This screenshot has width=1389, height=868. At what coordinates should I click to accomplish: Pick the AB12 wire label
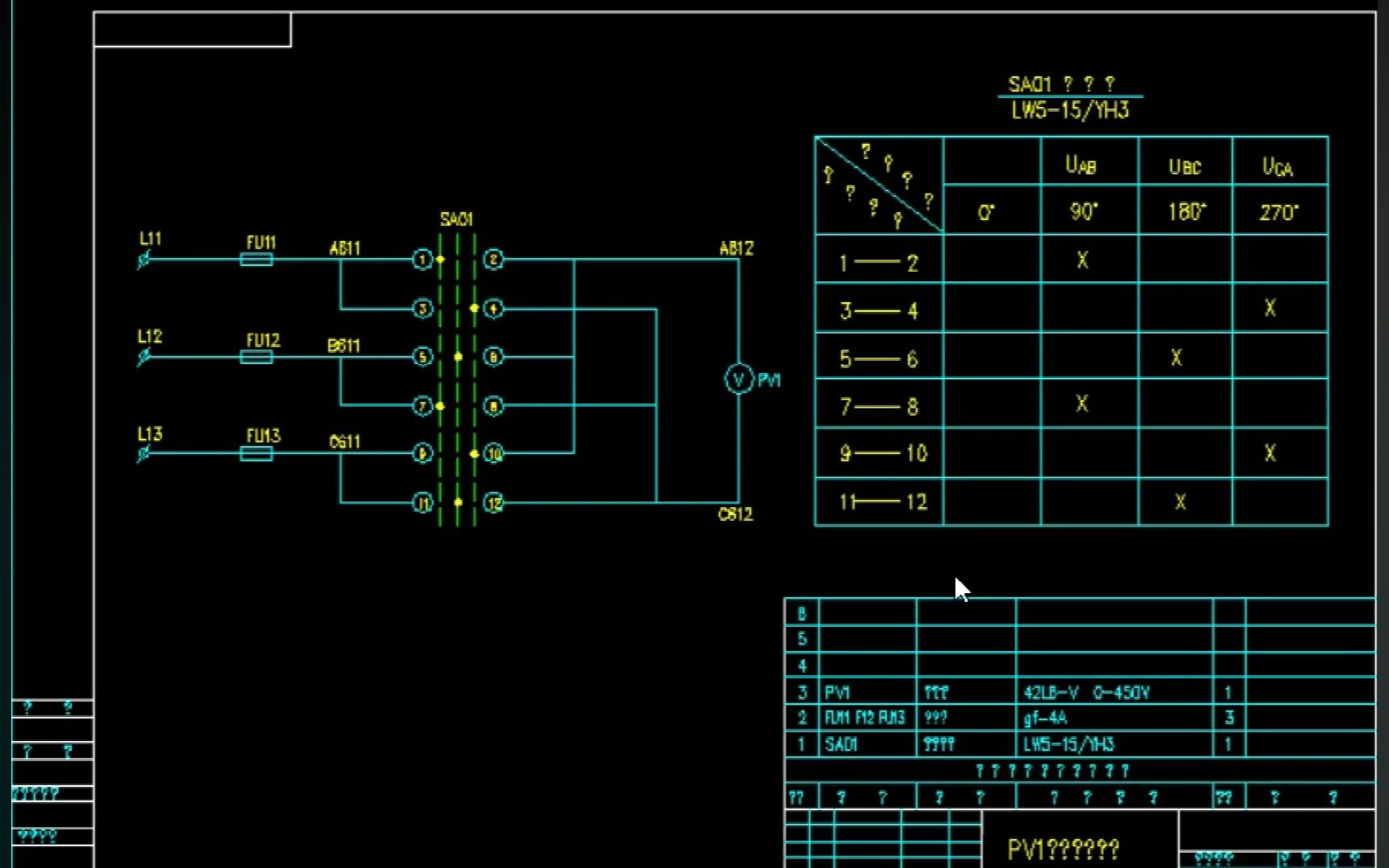736,248
